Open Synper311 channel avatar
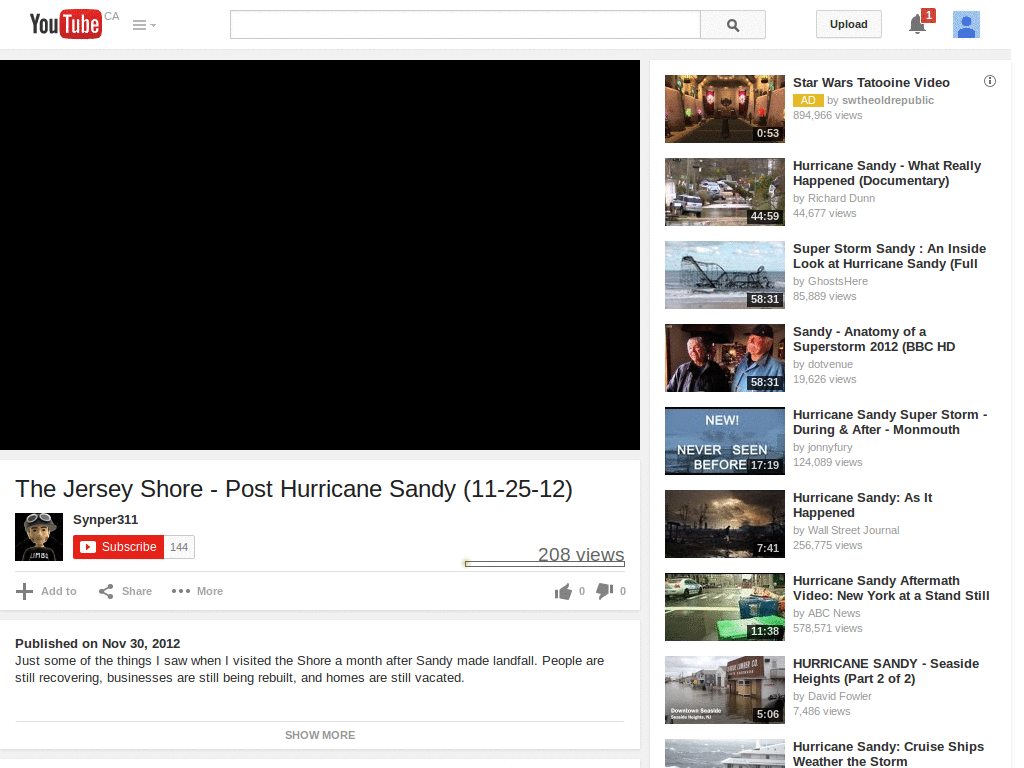This screenshot has width=1024, height=768. tap(39, 537)
